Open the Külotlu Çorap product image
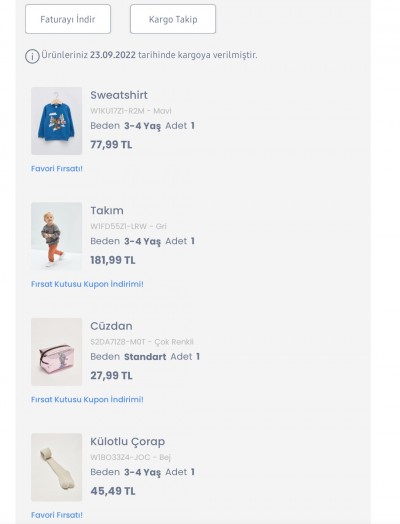 pyautogui.click(x=56, y=467)
